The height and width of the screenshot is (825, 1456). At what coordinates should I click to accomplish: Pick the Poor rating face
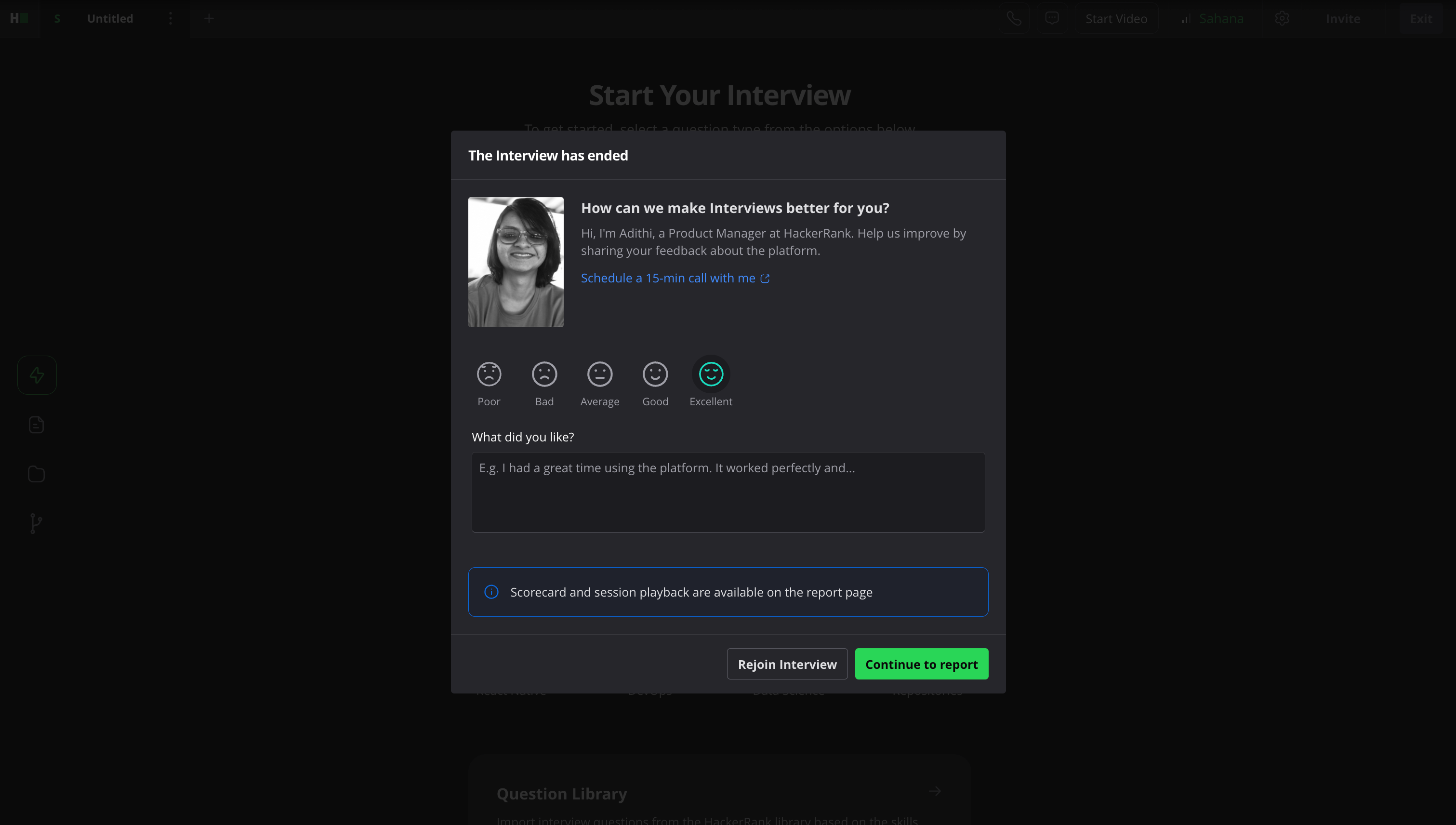(489, 374)
